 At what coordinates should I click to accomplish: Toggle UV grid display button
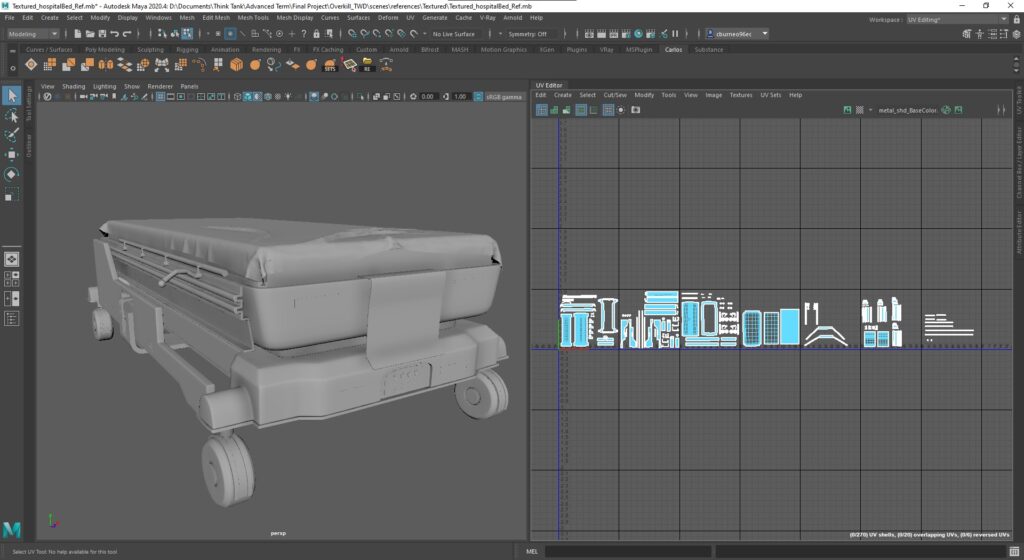pos(608,110)
